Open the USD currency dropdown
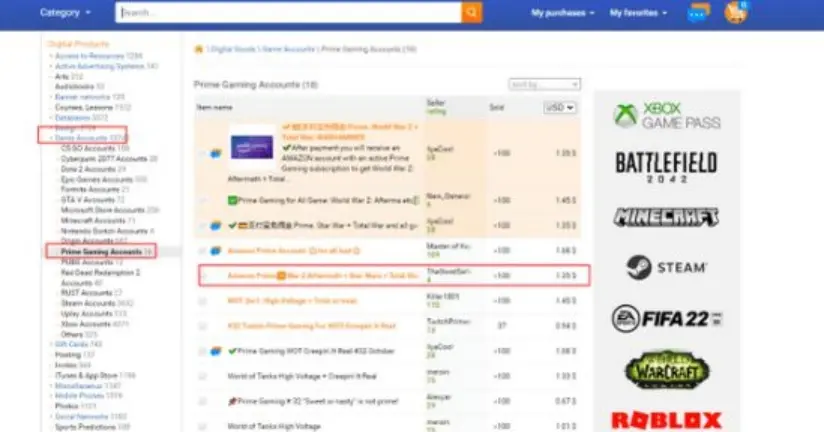The width and height of the screenshot is (824, 432). (559, 107)
